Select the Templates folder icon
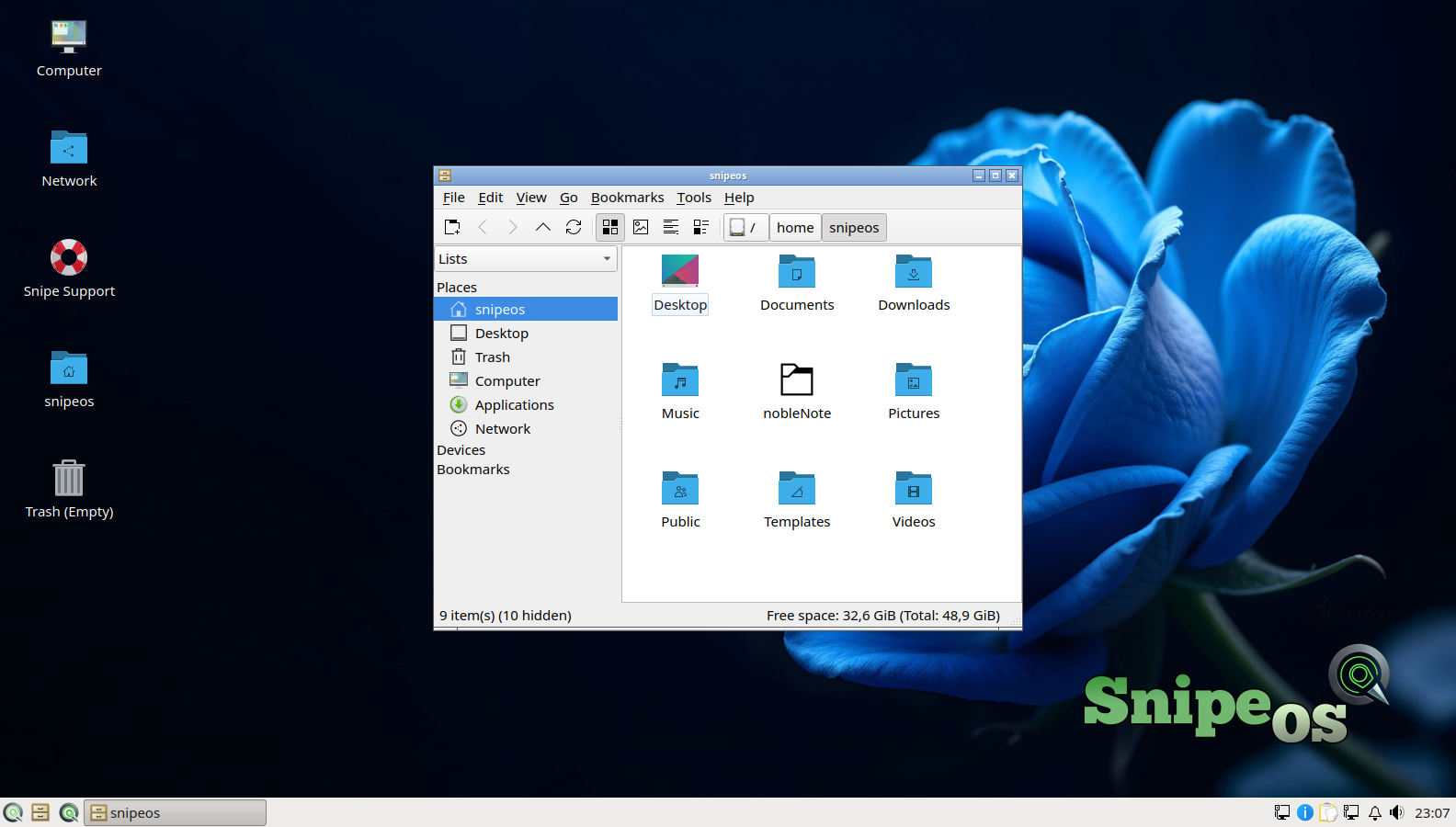 point(797,489)
